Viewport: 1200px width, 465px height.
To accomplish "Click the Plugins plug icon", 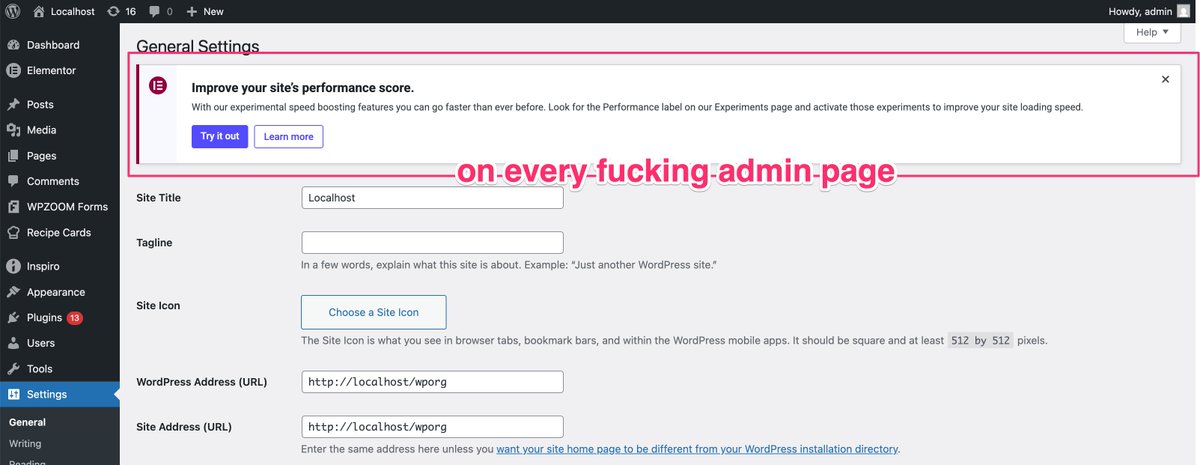I will (13, 318).
